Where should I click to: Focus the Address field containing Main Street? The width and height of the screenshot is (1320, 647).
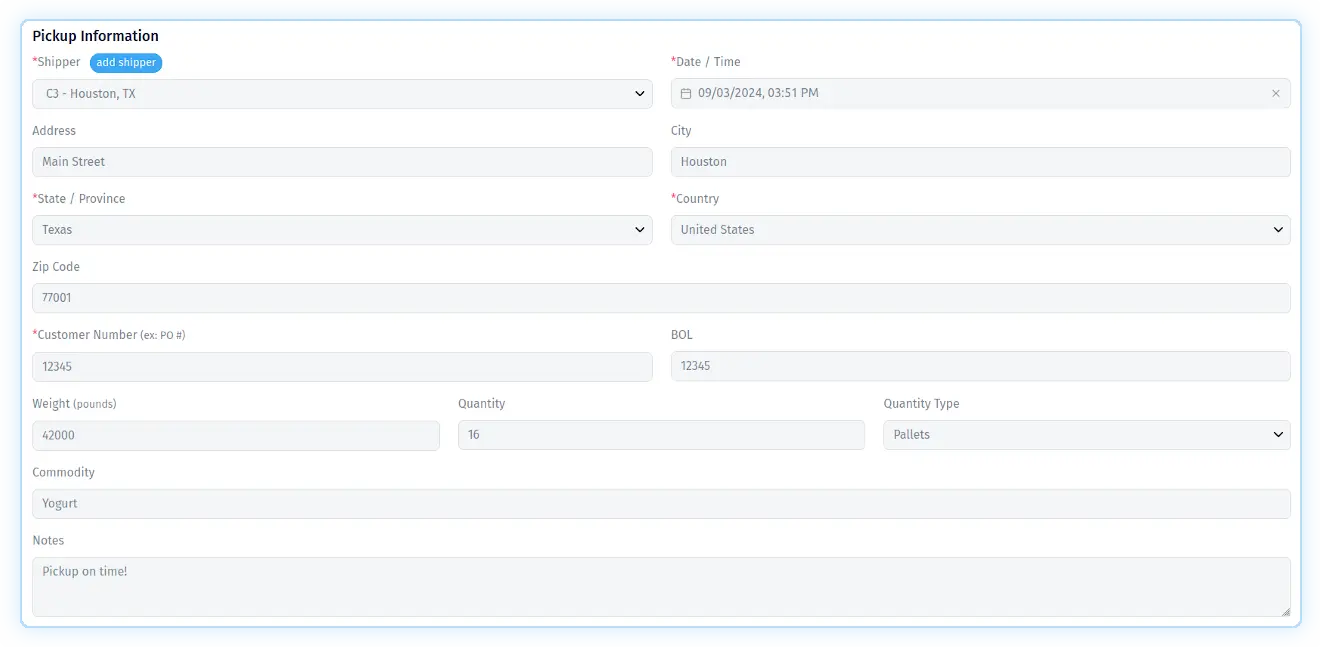coord(342,162)
